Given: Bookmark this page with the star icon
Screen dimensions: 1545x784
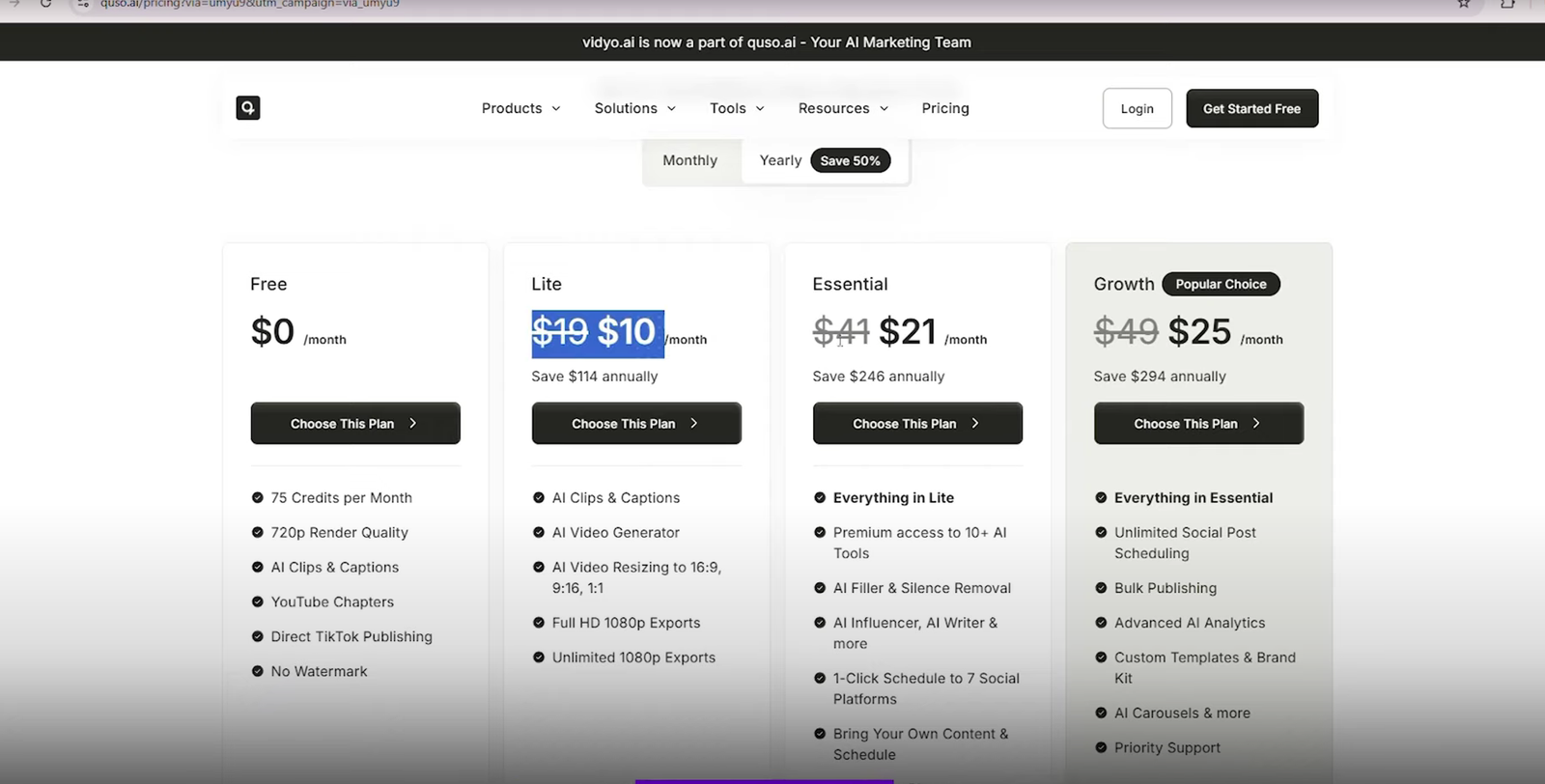Looking at the screenshot, I should 1464,4.
